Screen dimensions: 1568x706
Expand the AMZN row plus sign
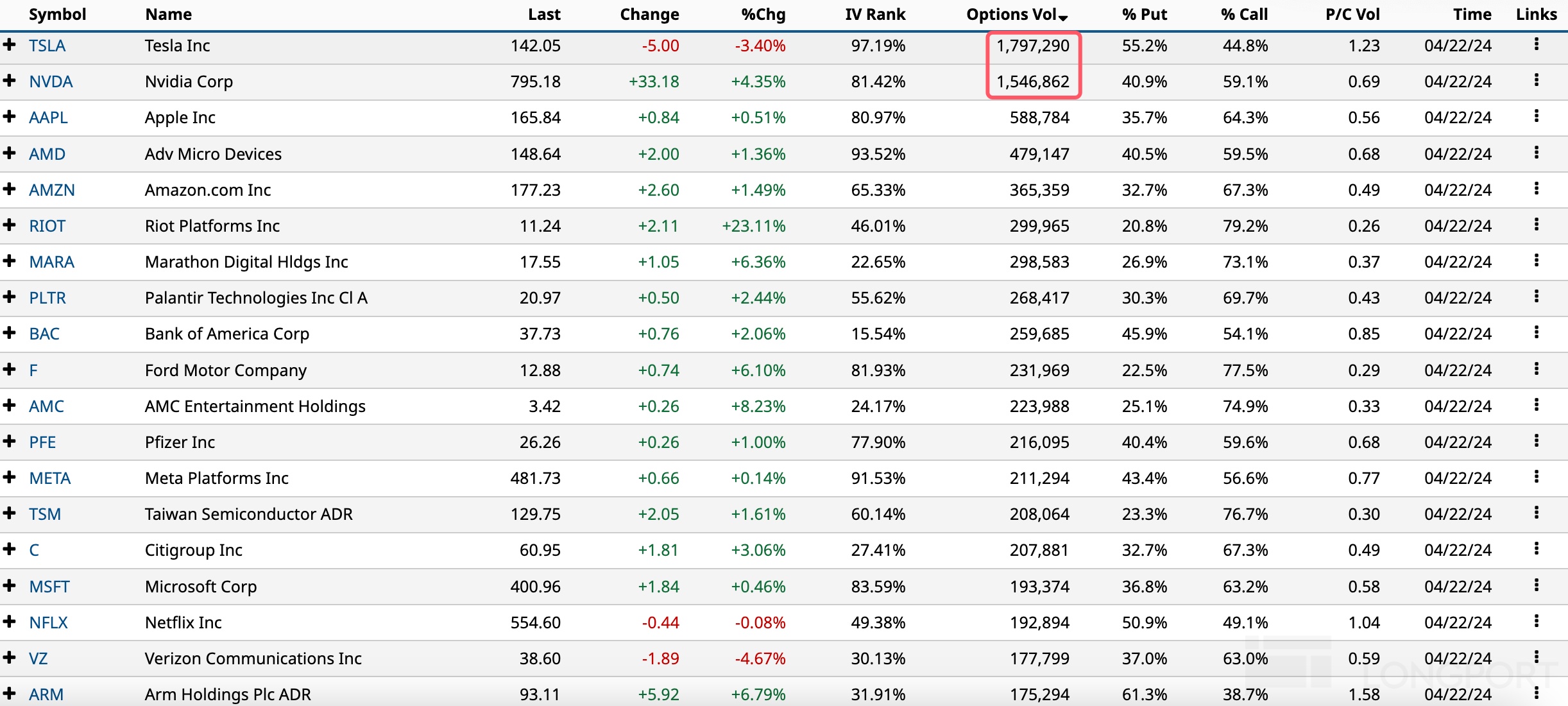(x=10, y=189)
